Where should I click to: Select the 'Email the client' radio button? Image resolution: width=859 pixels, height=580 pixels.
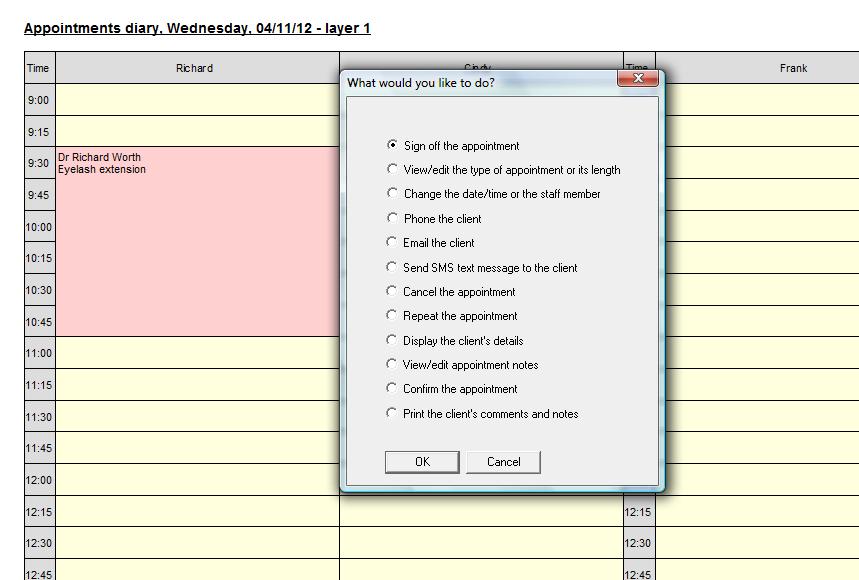pos(392,242)
